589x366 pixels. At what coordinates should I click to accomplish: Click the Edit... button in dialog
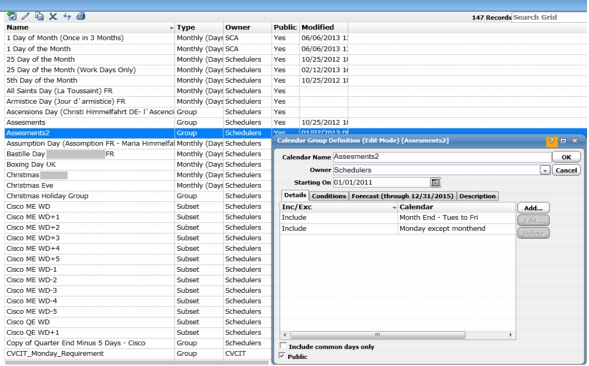click(533, 221)
